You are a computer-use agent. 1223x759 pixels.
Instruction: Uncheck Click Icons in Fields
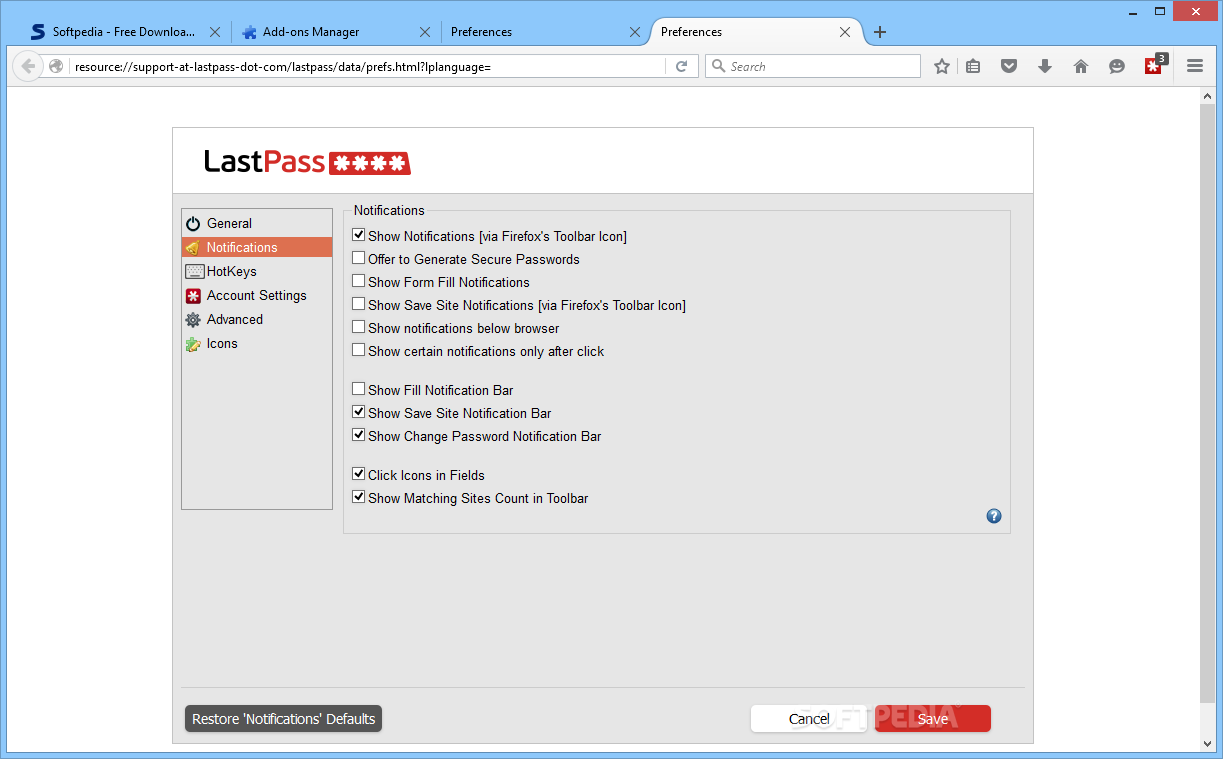(x=359, y=474)
